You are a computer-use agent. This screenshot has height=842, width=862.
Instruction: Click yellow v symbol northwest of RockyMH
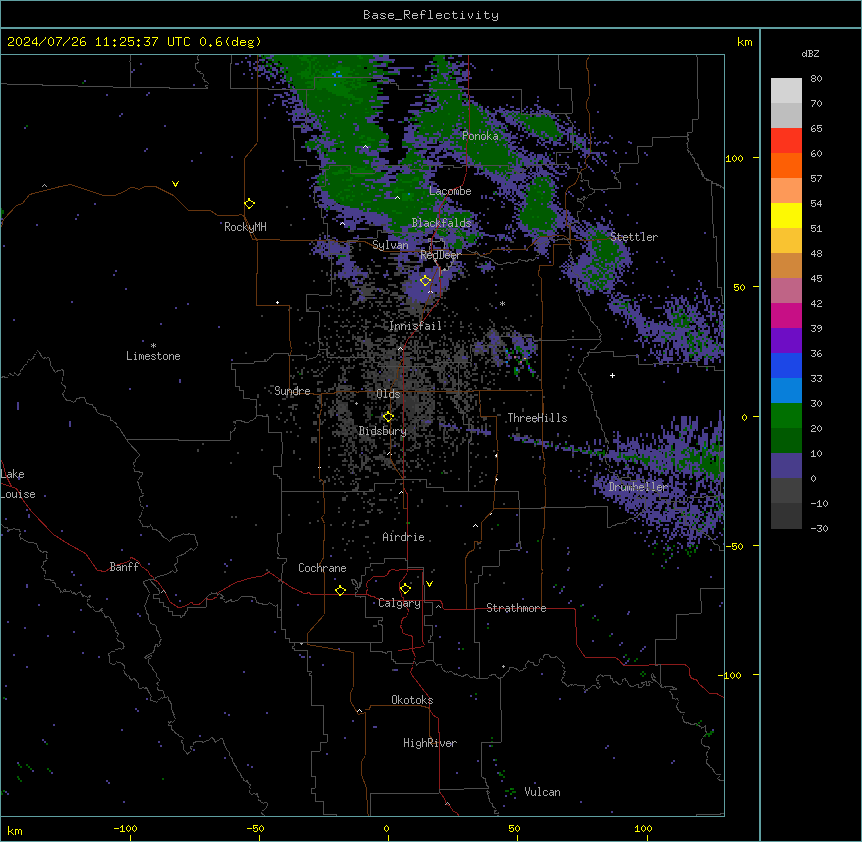(175, 184)
